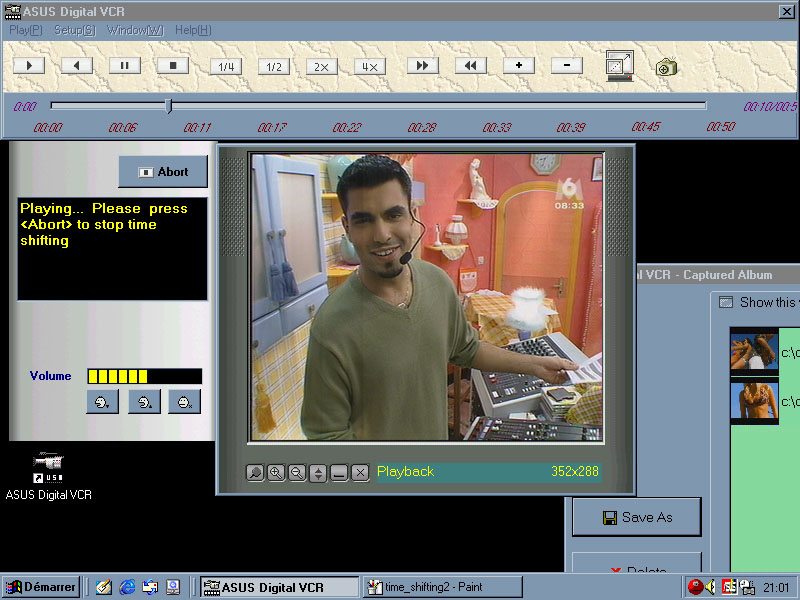
Task: Click the magnifier icon in playback window
Action: coord(255,473)
